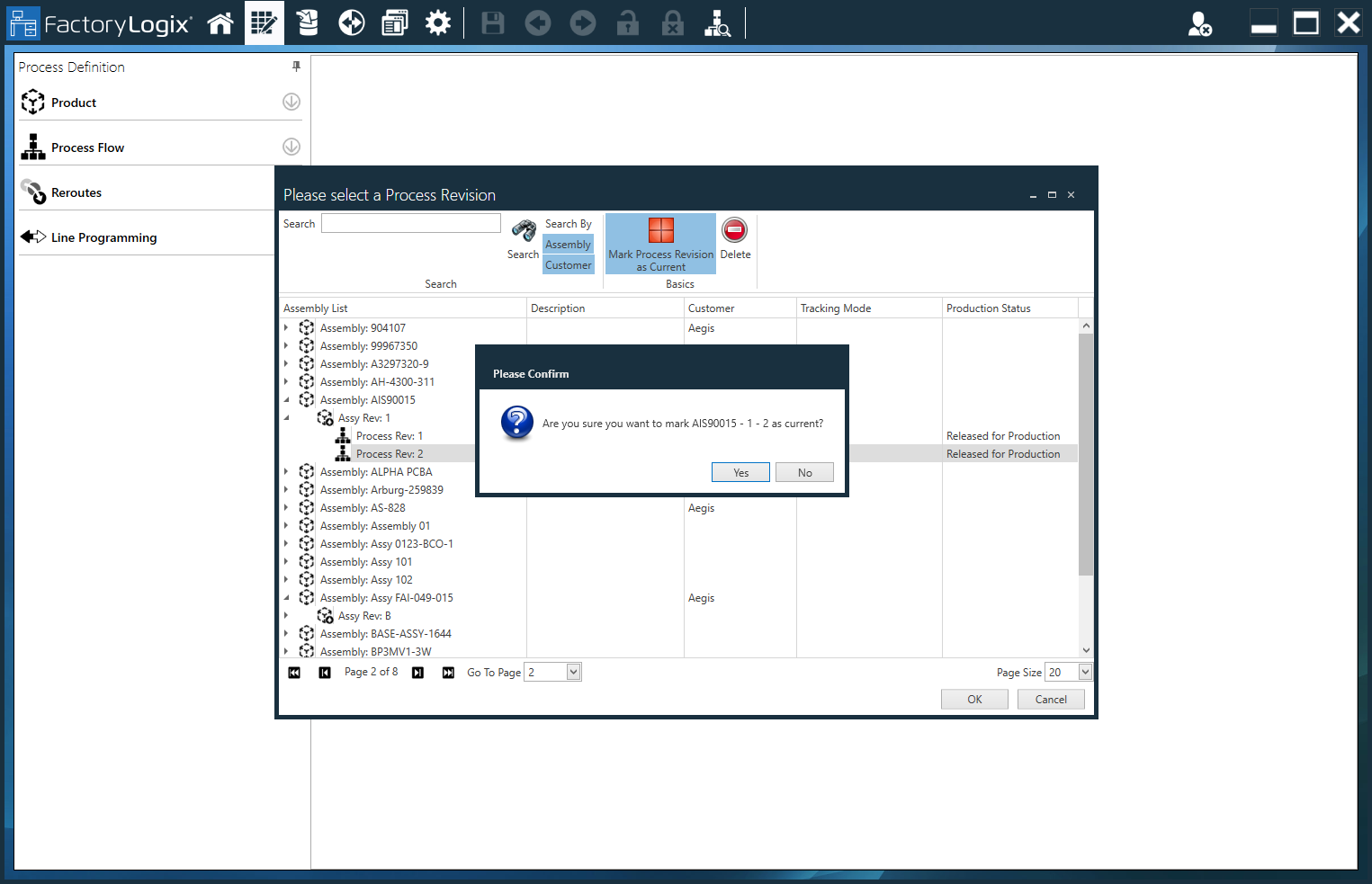Select Line Programming in left panel
This screenshot has height=884, width=1372.
point(103,237)
